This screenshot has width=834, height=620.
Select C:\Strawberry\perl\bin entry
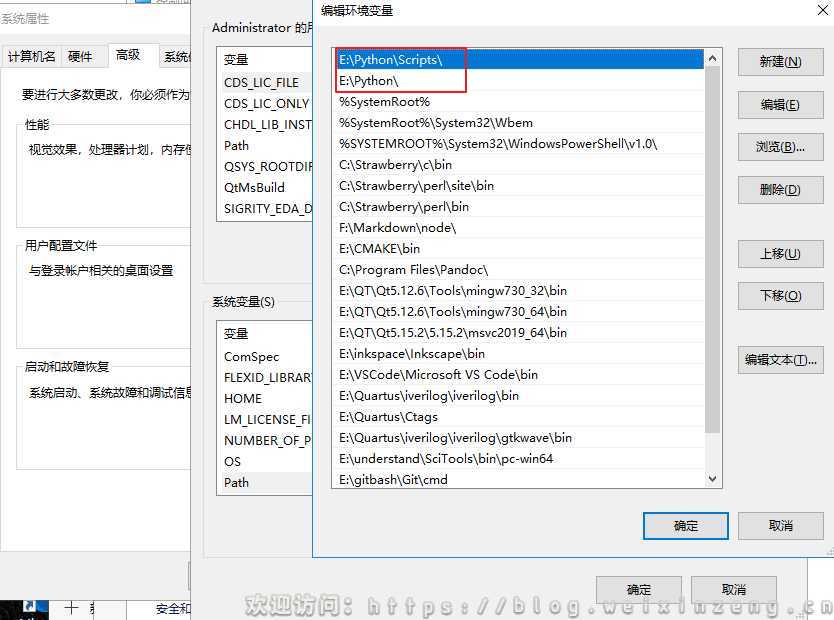coord(519,207)
